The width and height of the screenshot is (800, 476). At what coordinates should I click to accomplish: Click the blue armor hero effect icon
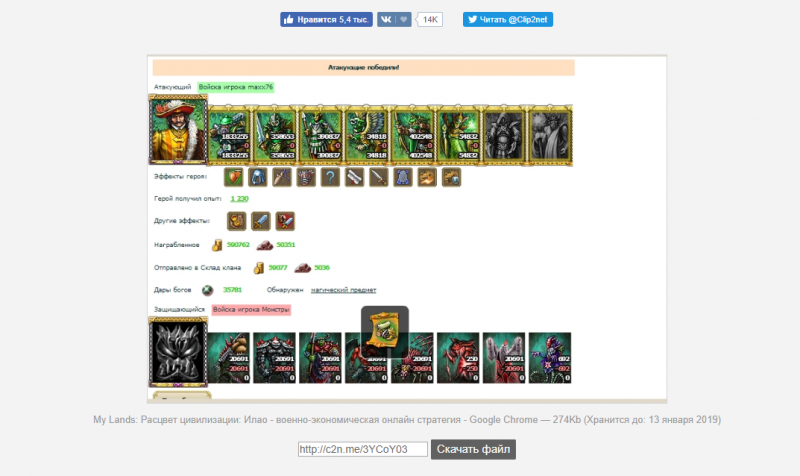point(403,177)
